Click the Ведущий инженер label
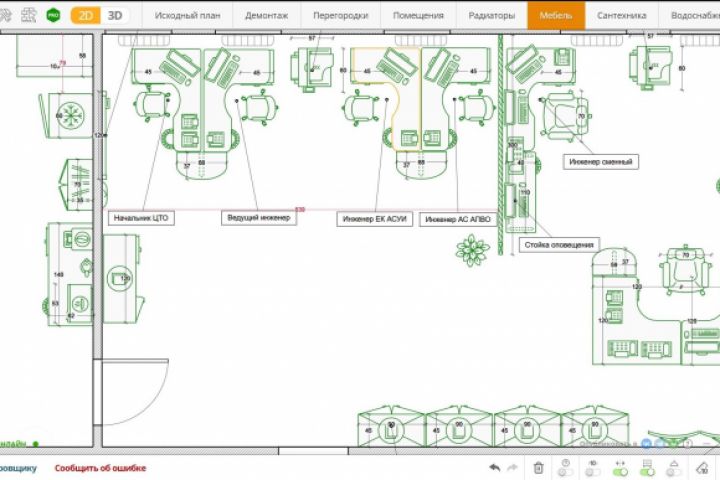Viewport: 720px width, 480px height. 259,218
